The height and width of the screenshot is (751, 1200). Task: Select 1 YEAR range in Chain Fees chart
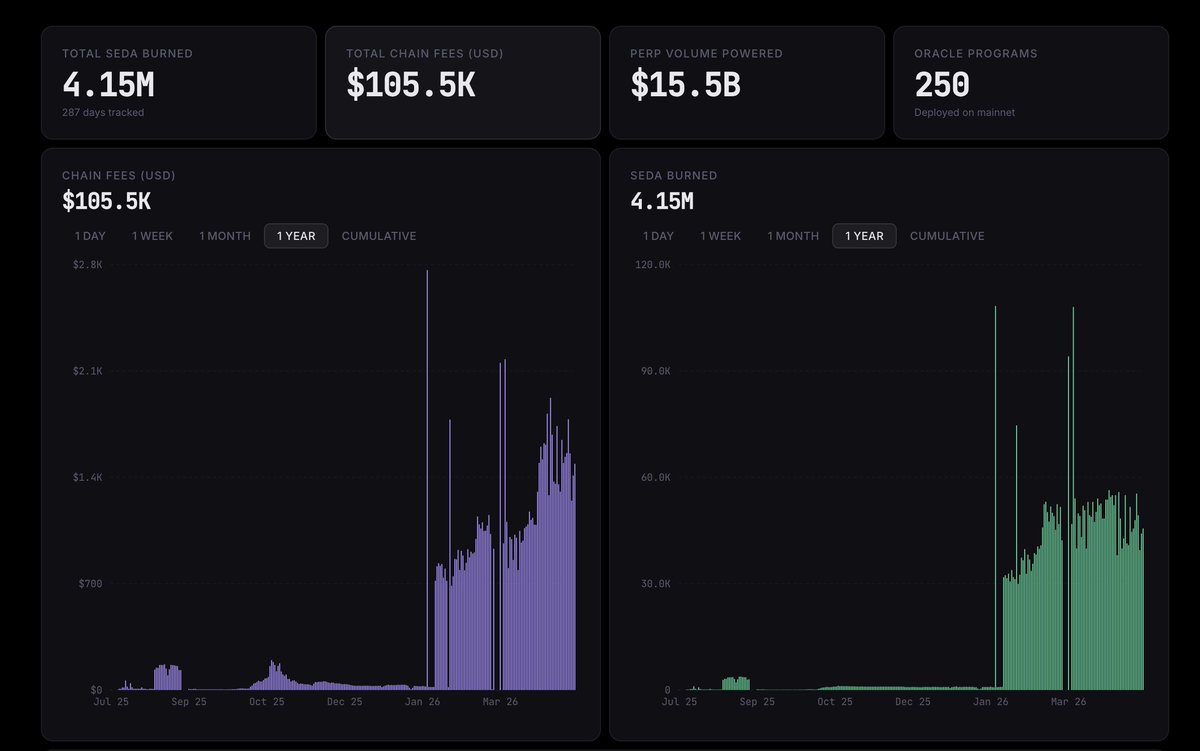tap(296, 236)
